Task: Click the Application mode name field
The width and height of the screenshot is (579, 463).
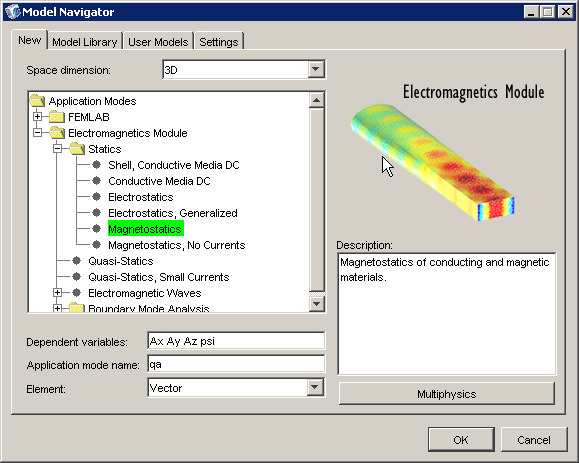Action: [x=236, y=364]
